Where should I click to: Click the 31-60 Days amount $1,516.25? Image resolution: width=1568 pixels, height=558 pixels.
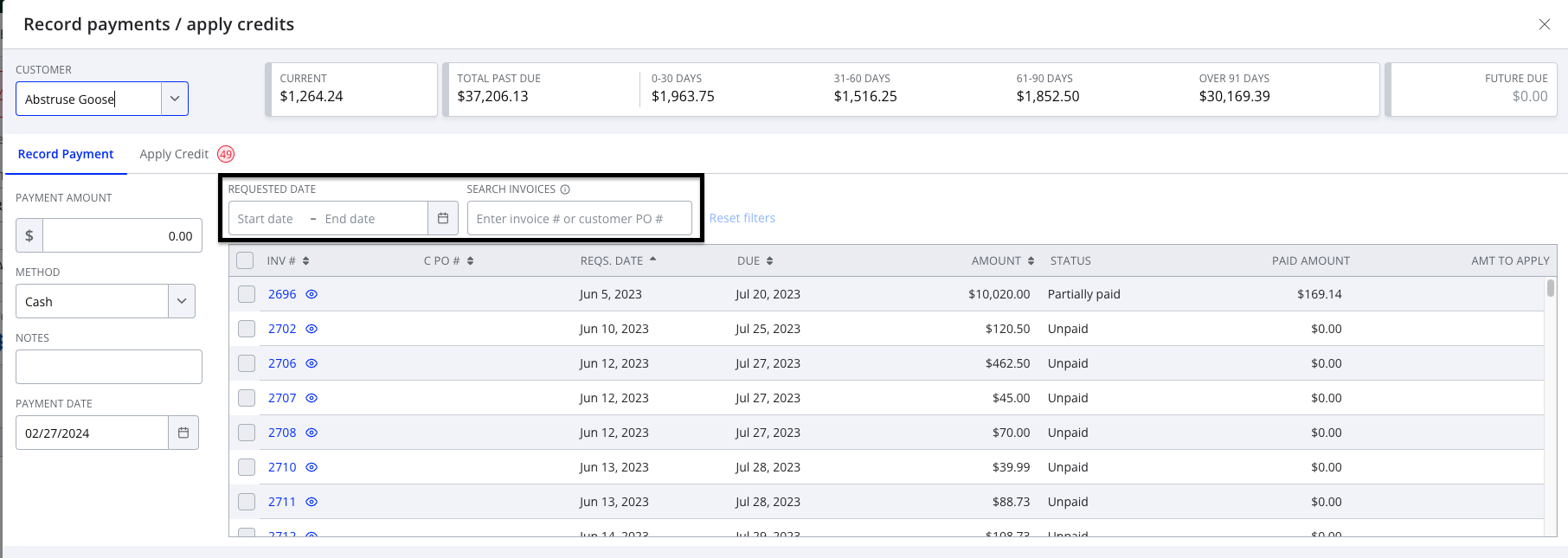[x=865, y=96]
